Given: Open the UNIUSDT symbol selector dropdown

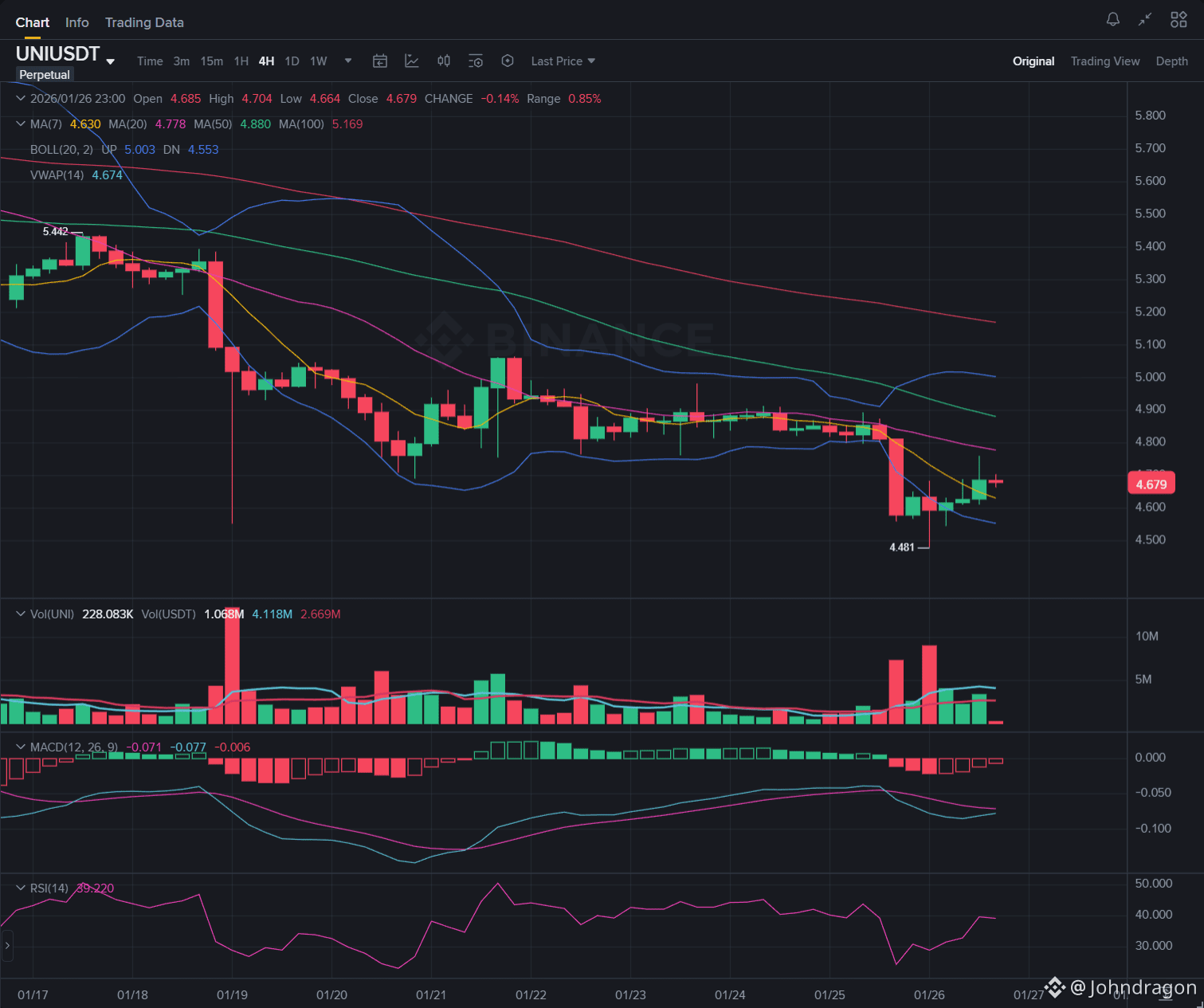Looking at the screenshot, I should pyautogui.click(x=110, y=61).
